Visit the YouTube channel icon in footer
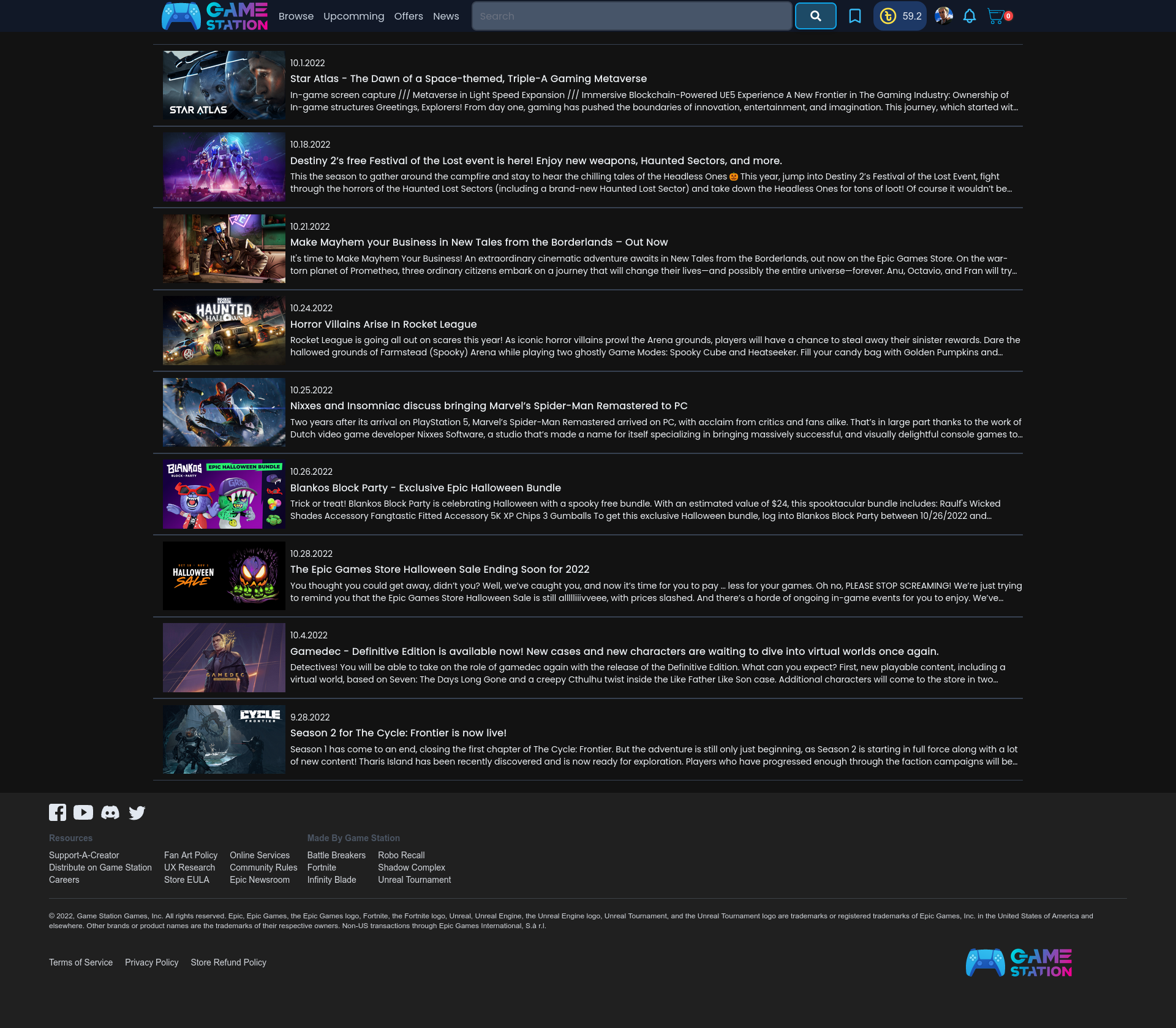The width and height of the screenshot is (1176, 1028). coord(83,812)
